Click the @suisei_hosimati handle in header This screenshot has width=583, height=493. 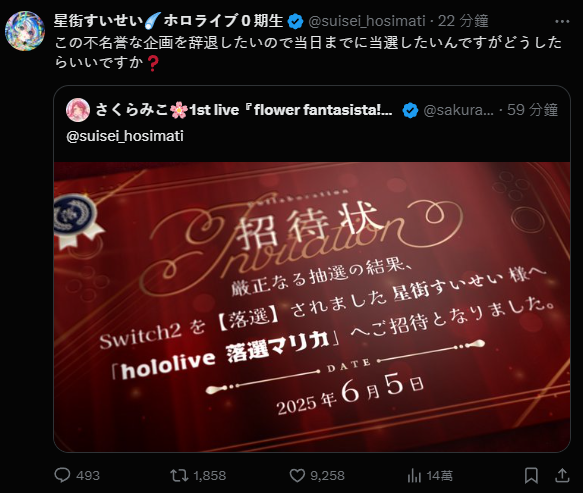367,21
